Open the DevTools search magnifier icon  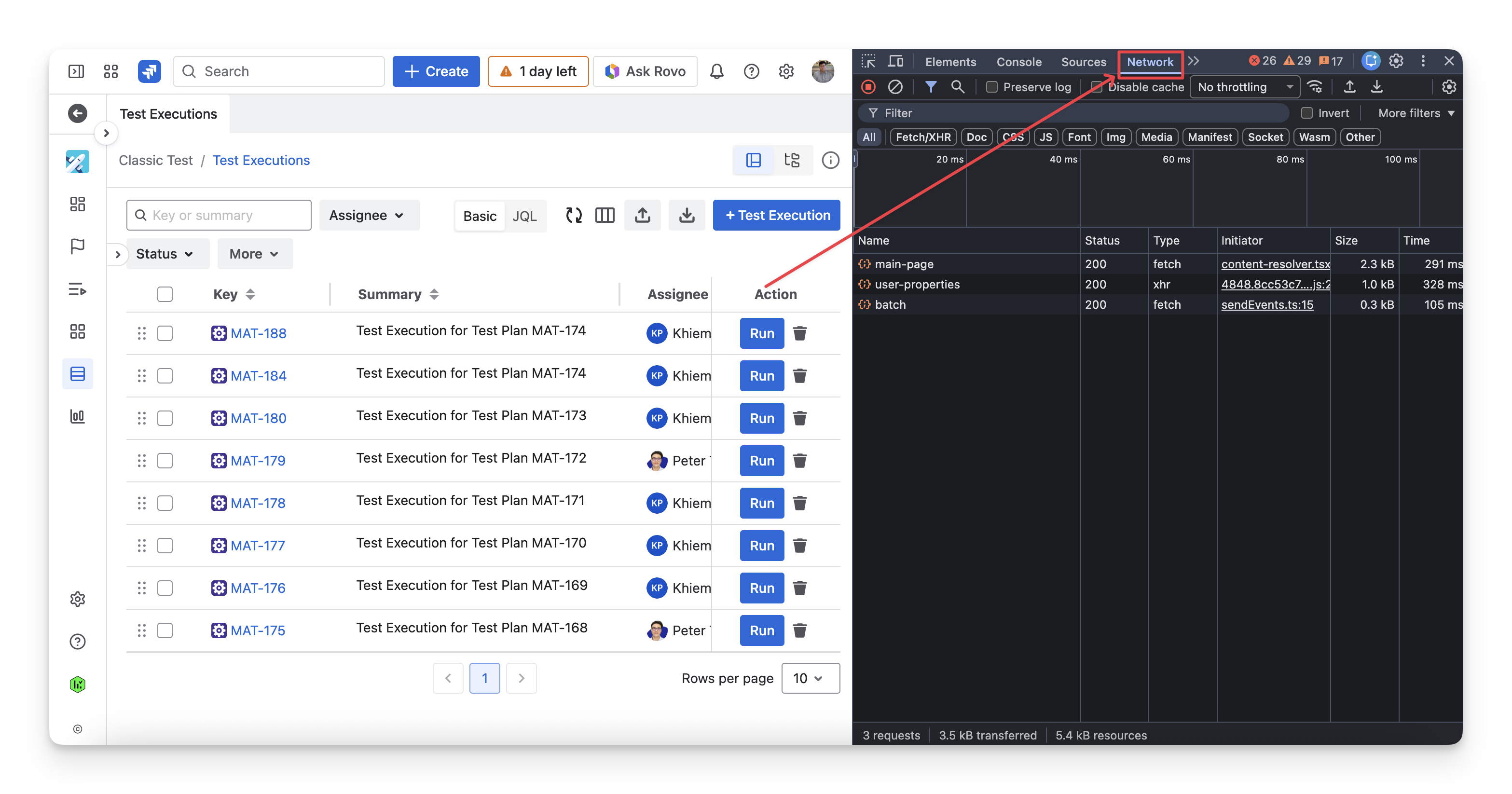click(957, 87)
